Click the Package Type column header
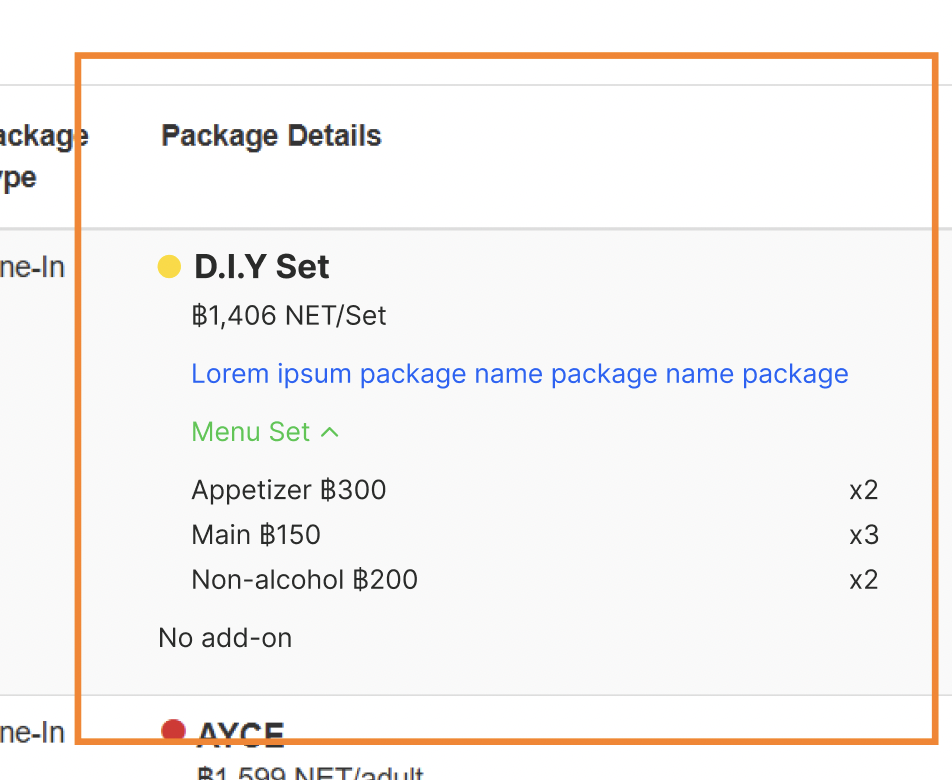952x780 pixels. coord(40,157)
